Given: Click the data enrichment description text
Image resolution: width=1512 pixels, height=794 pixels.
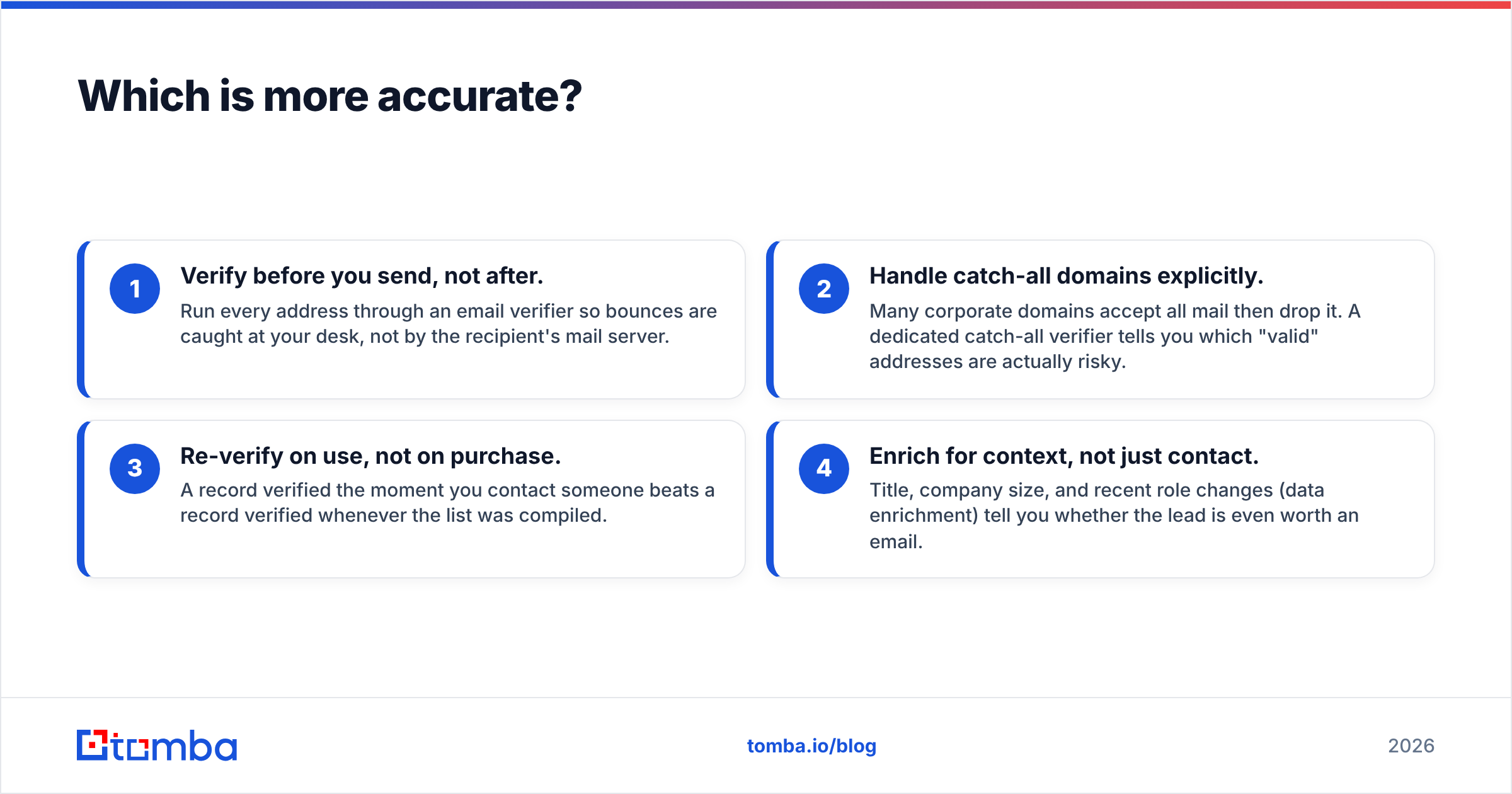Looking at the screenshot, I should pos(1114,515).
